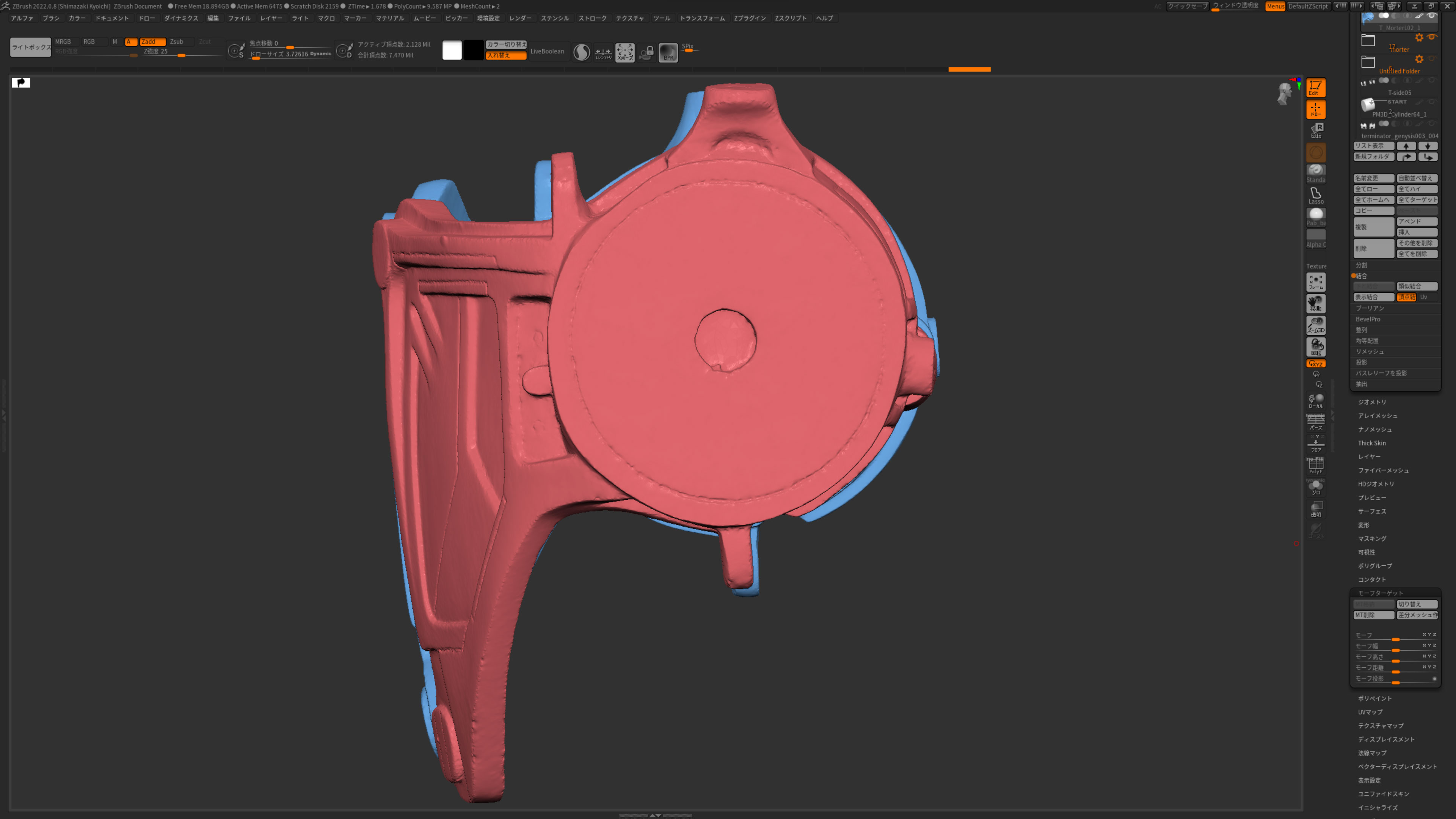Move subtool up with up arrow
This screenshot has width=1456, height=819.
point(1406,146)
